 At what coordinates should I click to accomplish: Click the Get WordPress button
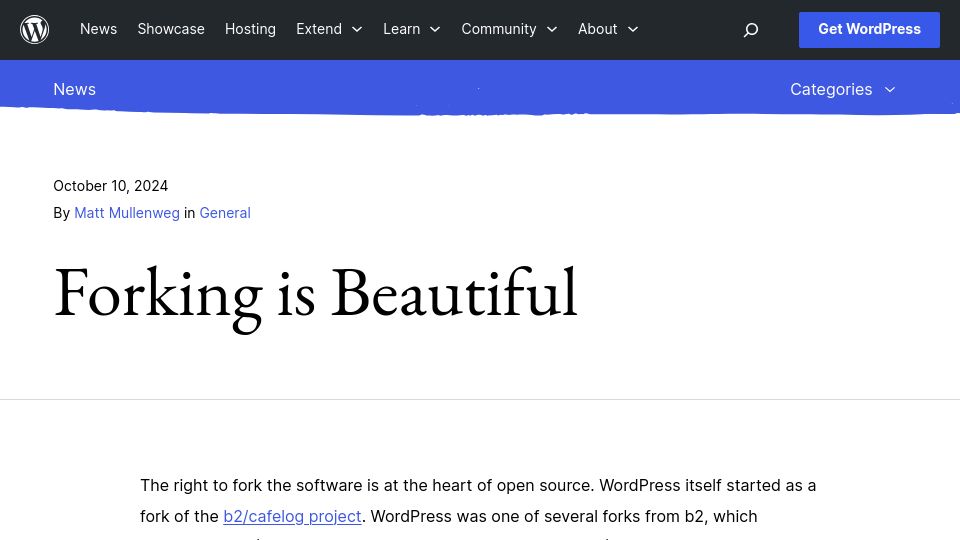(869, 29)
